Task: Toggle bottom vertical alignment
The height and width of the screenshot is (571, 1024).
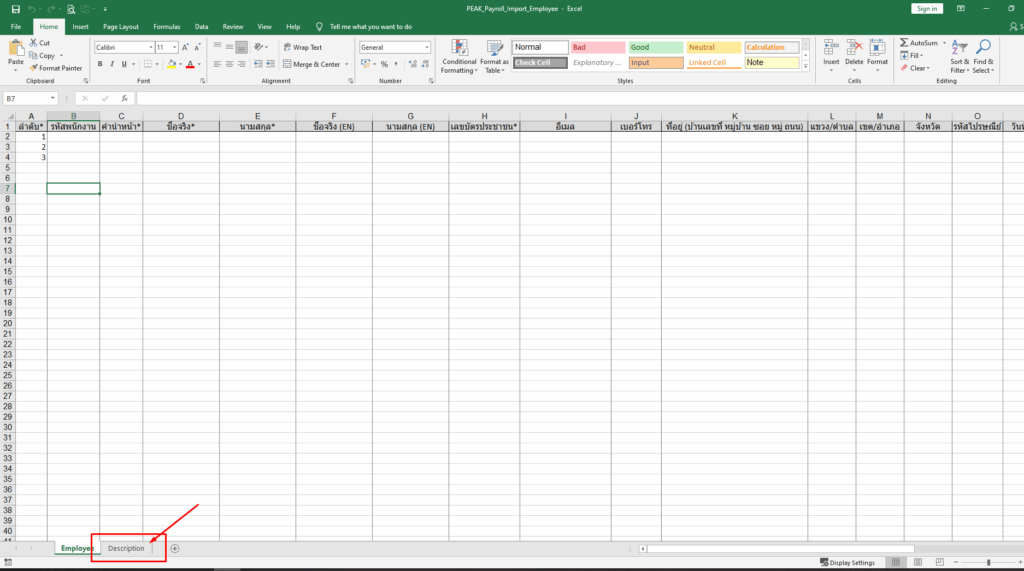Action: pos(241,47)
